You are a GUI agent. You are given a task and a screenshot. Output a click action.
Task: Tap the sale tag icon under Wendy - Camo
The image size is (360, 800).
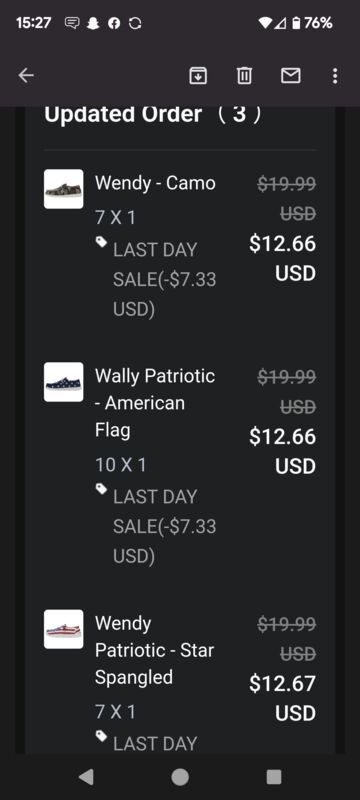click(x=101, y=241)
